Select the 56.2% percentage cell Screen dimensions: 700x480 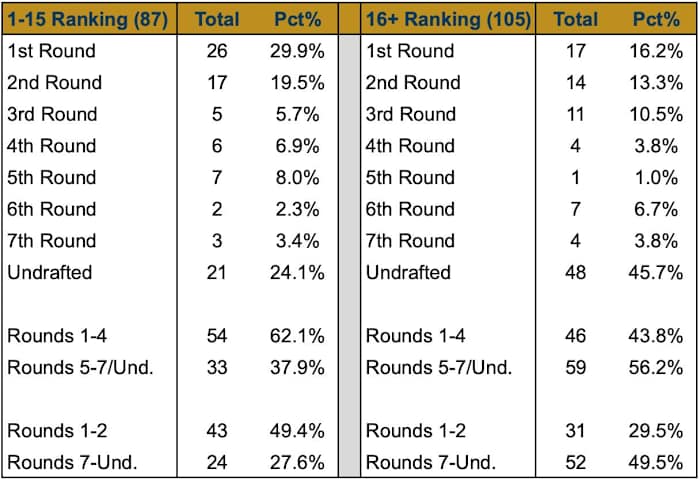[x=656, y=368]
